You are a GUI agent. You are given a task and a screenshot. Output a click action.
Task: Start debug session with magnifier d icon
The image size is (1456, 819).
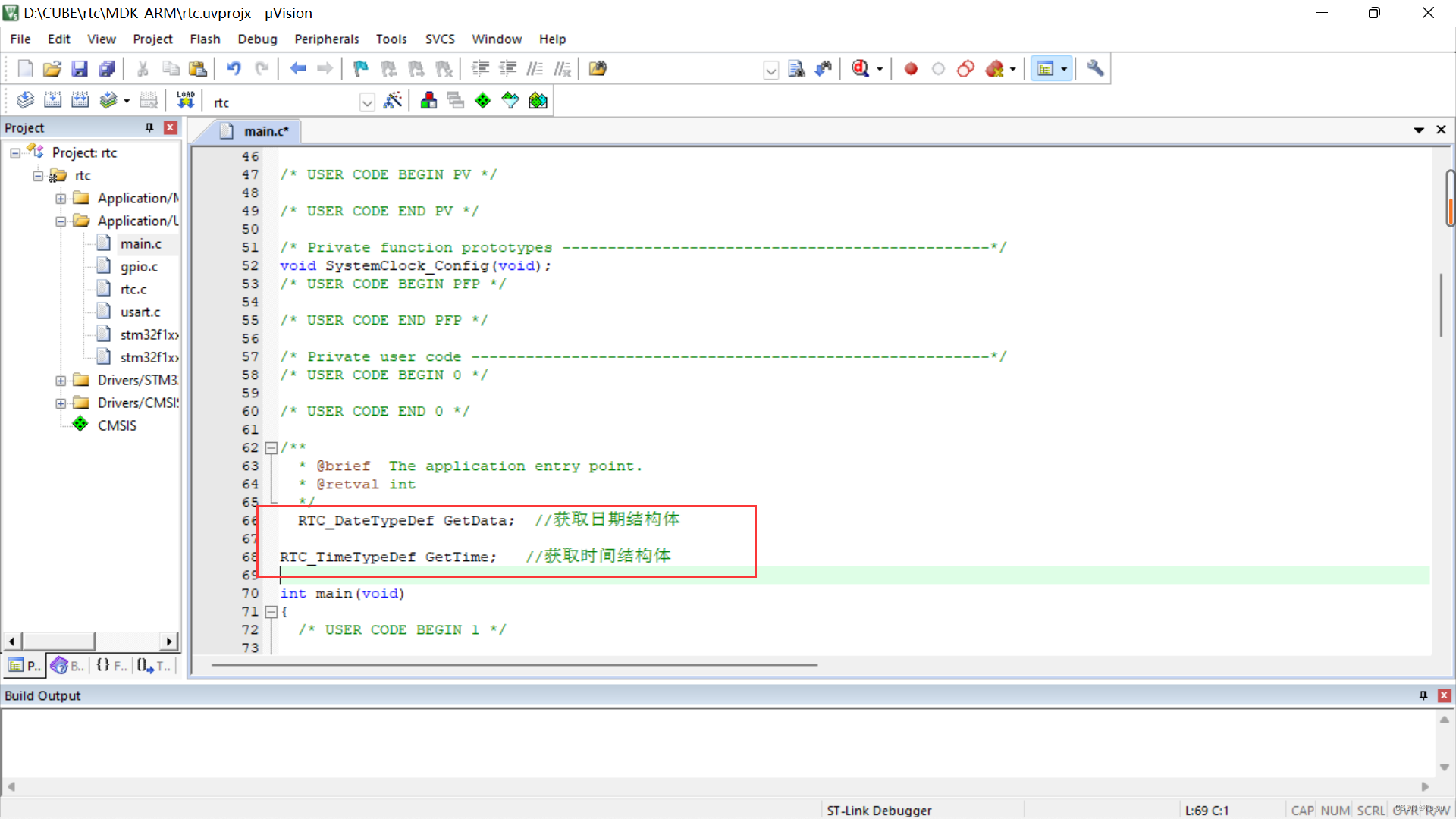(860, 69)
